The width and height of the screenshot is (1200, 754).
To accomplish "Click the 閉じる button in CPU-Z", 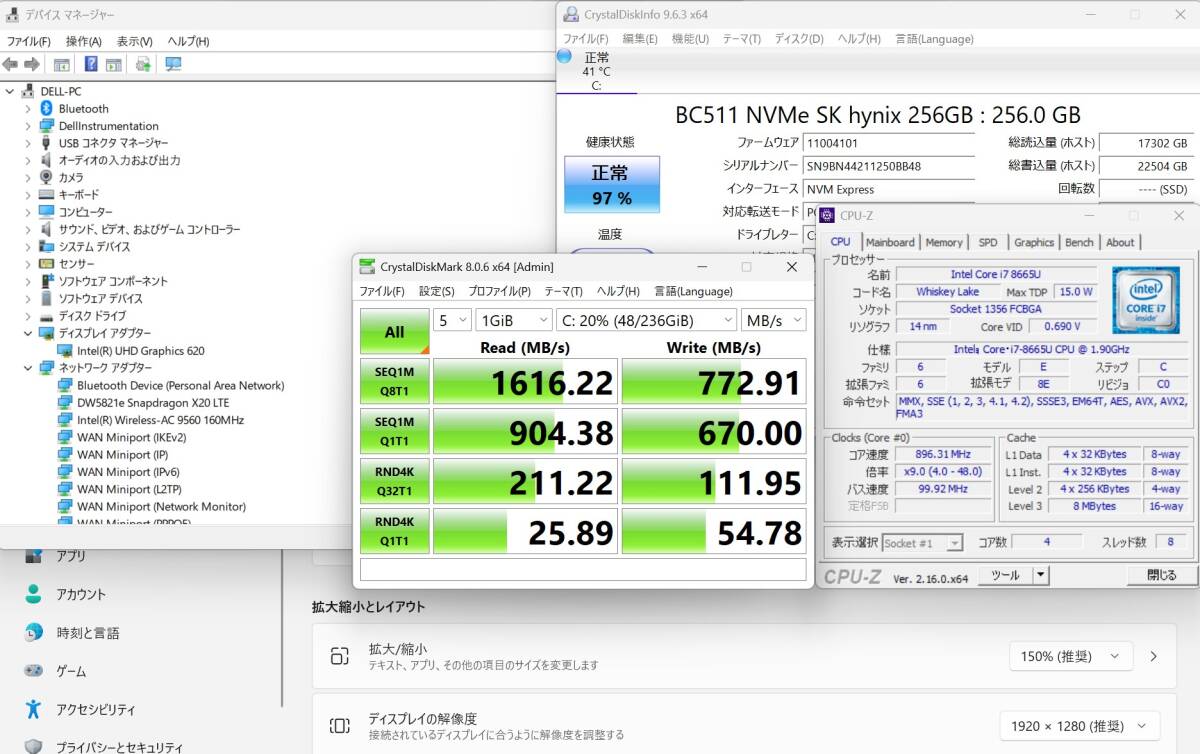I will [1161, 575].
